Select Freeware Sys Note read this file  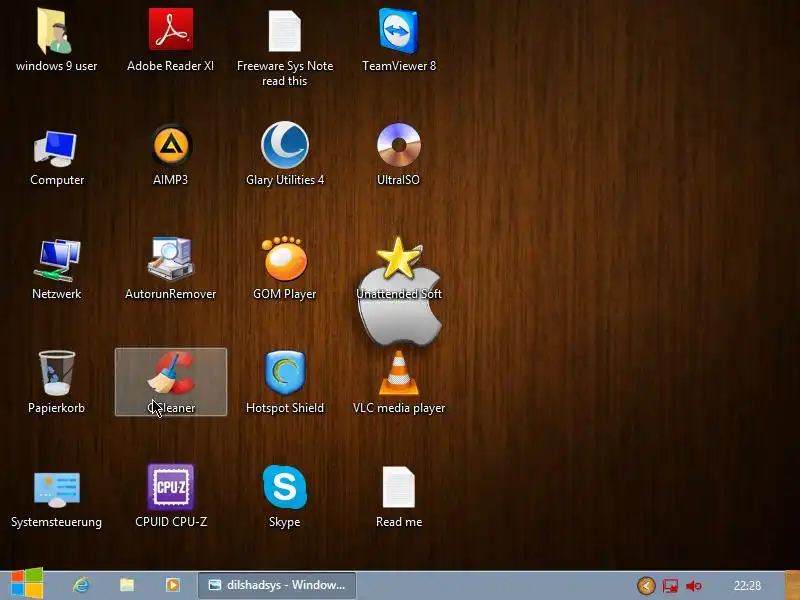point(285,31)
